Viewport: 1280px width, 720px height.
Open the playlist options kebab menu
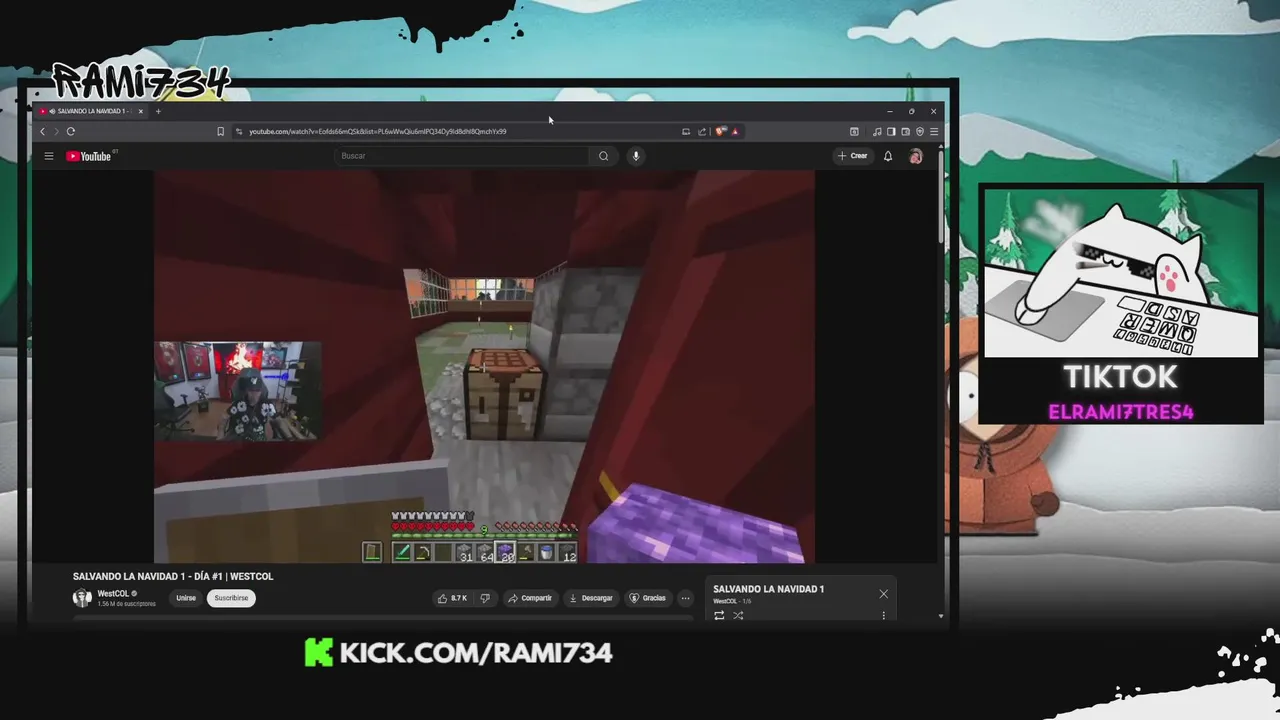click(x=883, y=615)
